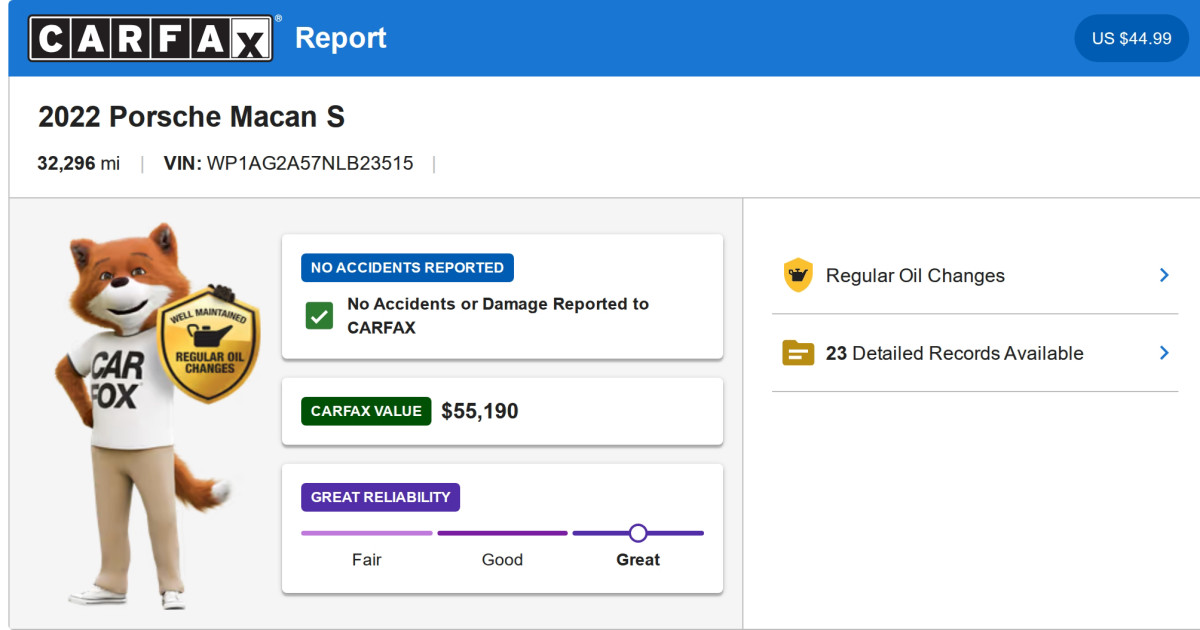Open Regular Oil Changes row text

pos(915,275)
